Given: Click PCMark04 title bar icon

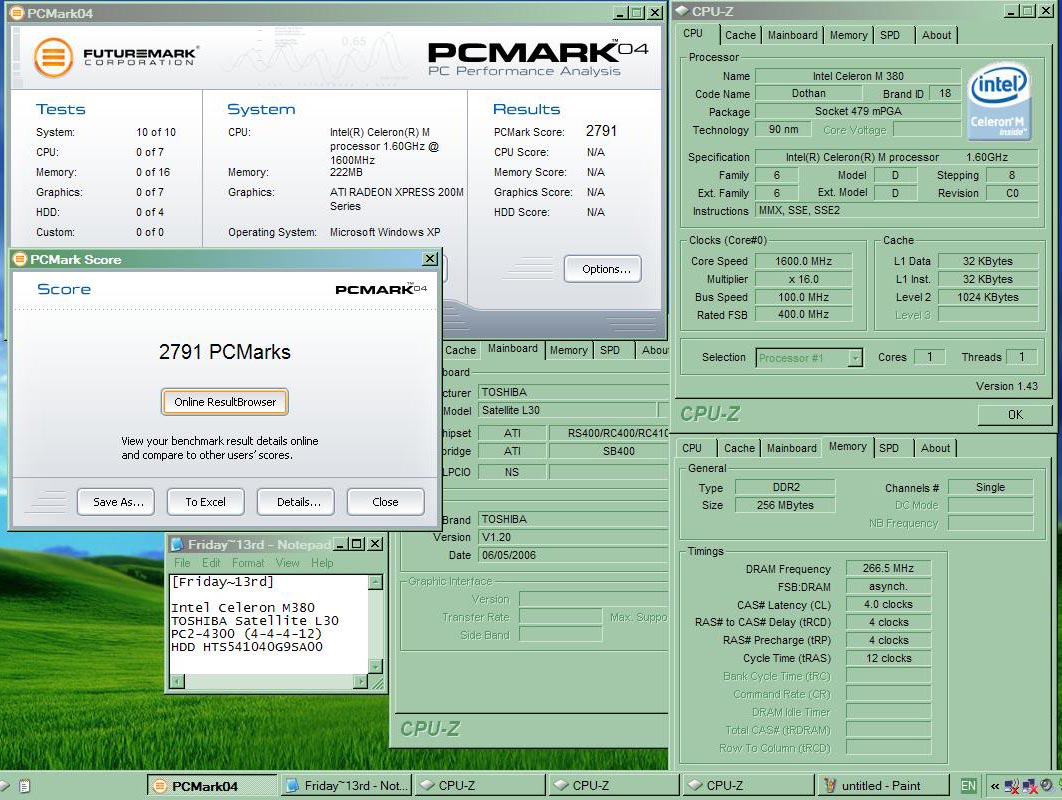Looking at the screenshot, I should click(17, 13).
